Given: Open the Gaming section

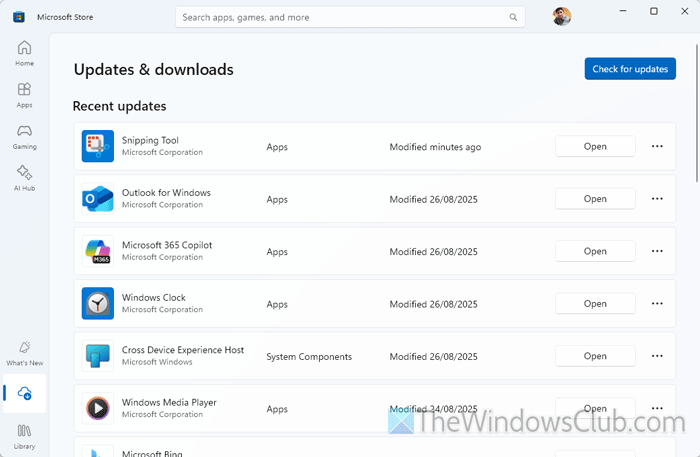Looking at the screenshot, I should (24, 136).
